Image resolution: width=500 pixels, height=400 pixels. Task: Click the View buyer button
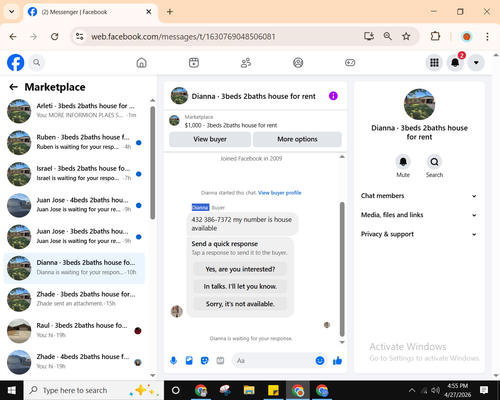coord(210,139)
